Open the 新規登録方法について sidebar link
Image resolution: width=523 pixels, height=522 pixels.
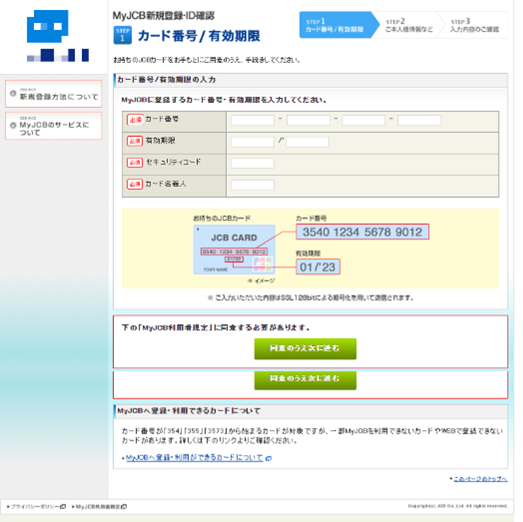[x=53, y=94]
